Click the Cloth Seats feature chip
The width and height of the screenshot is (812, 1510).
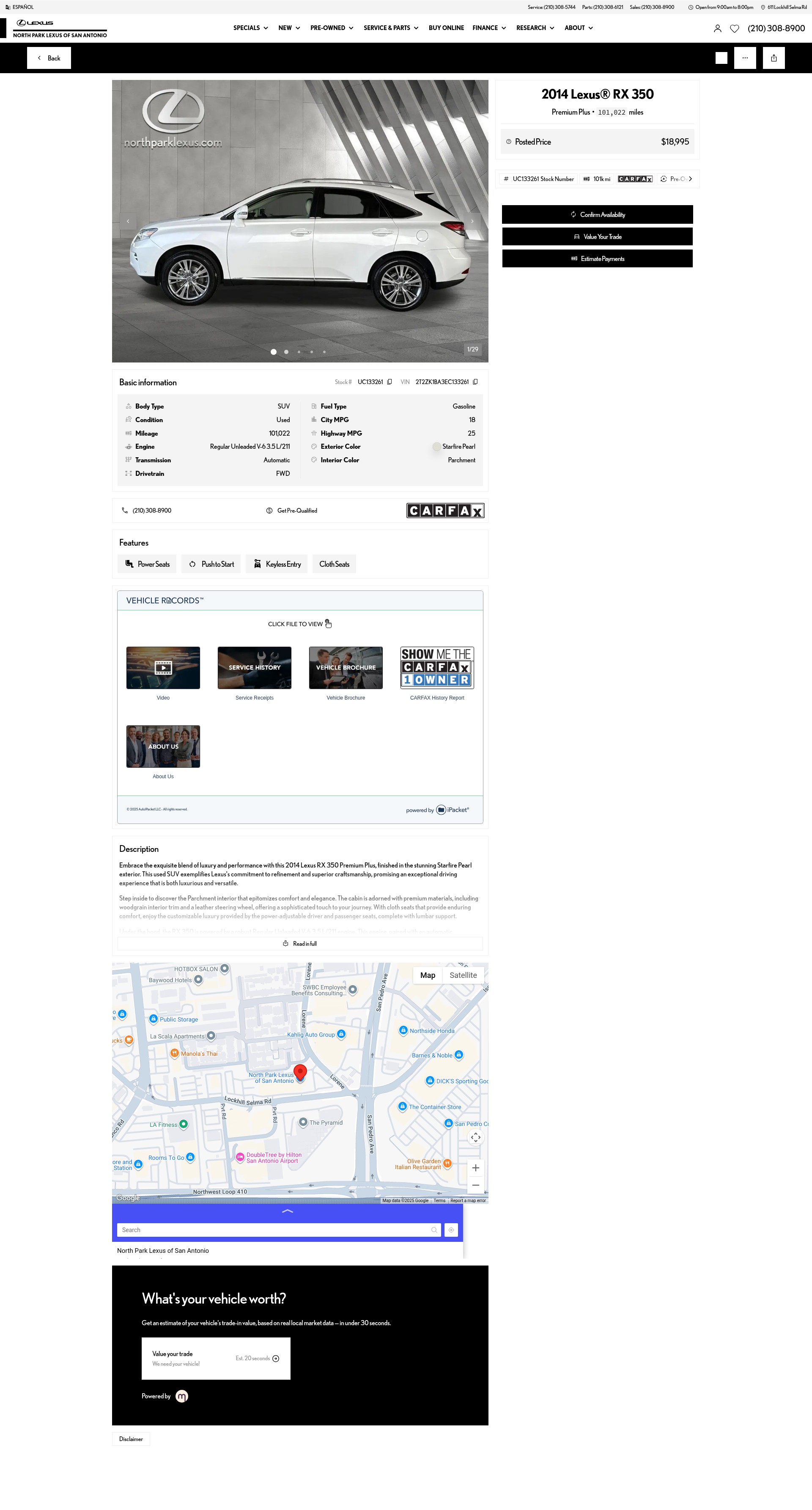pos(334,564)
